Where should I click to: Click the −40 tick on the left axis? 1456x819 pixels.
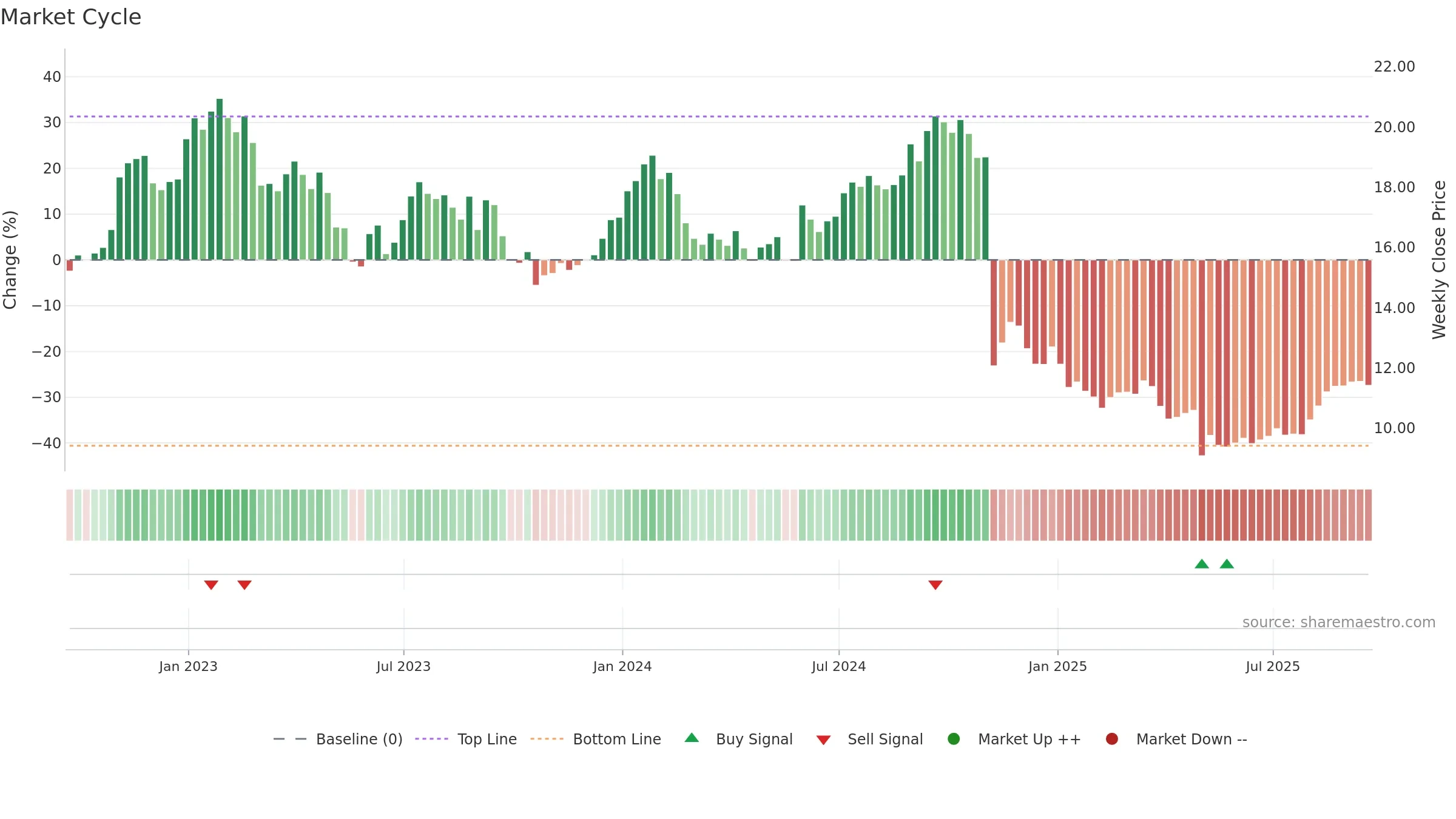tap(46, 443)
